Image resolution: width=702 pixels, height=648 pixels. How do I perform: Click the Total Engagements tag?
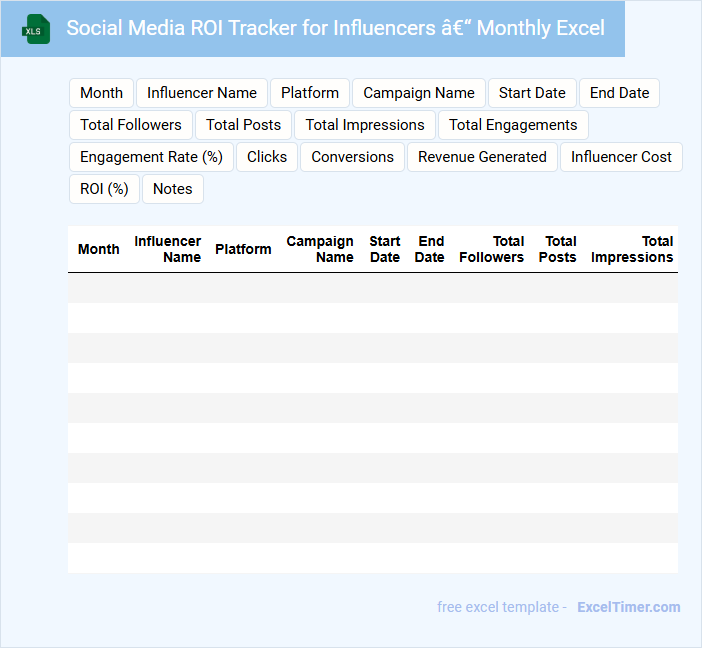[513, 125]
